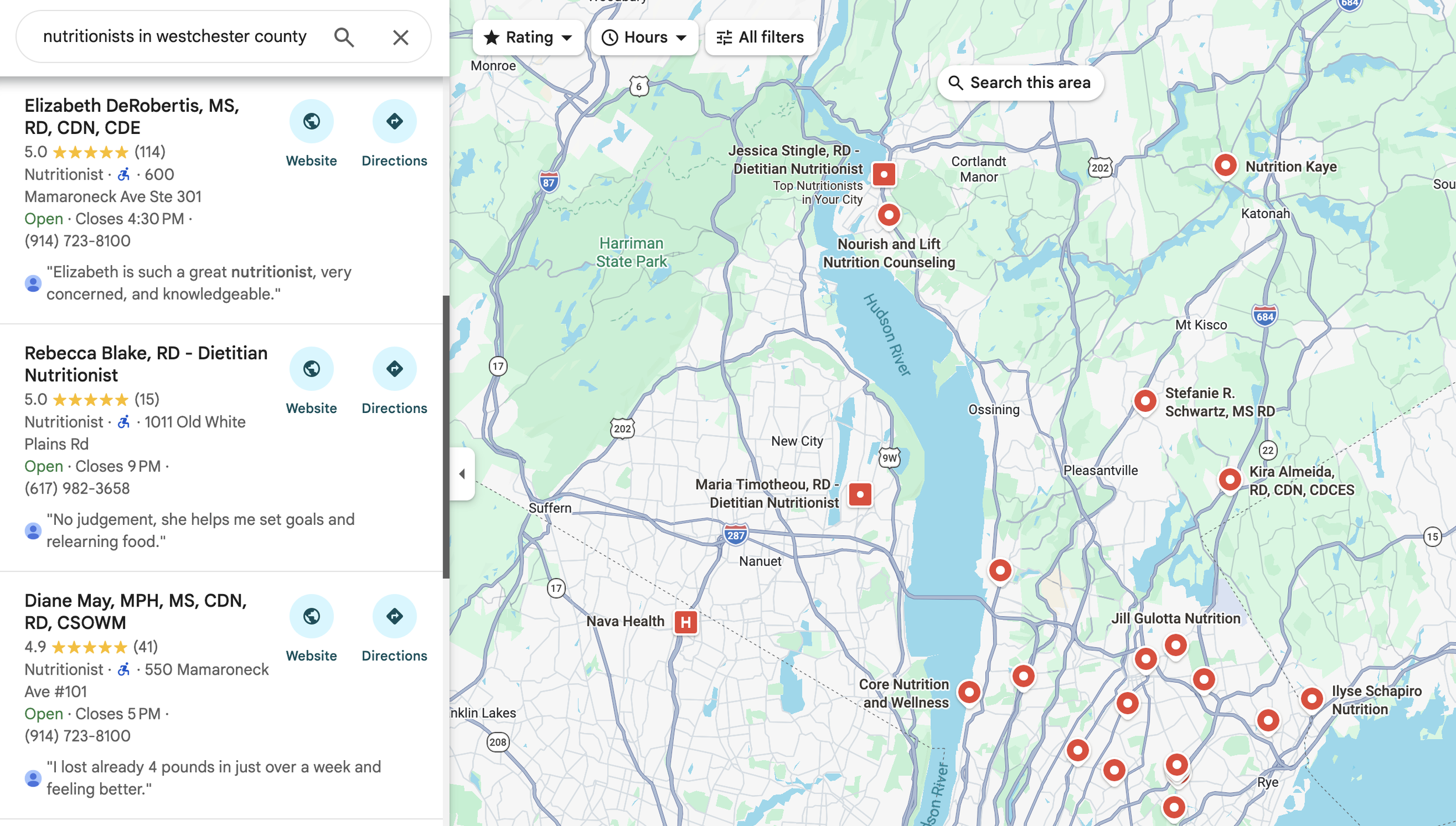The width and height of the screenshot is (1456, 826).
Task: Collapse the side panel with the arrow
Action: (x=462, y=474)
